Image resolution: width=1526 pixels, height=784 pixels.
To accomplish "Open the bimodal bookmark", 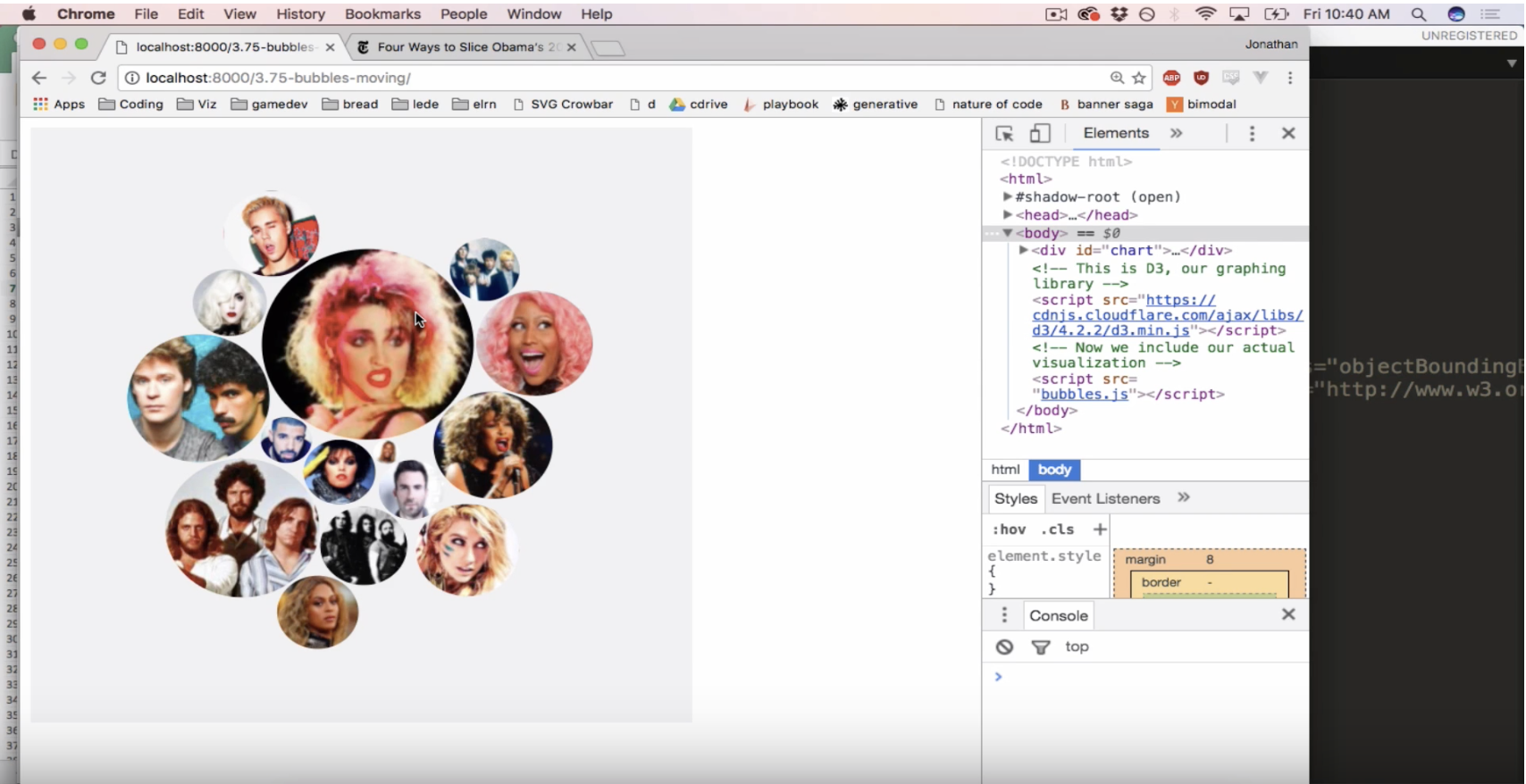I will 1202,104.
